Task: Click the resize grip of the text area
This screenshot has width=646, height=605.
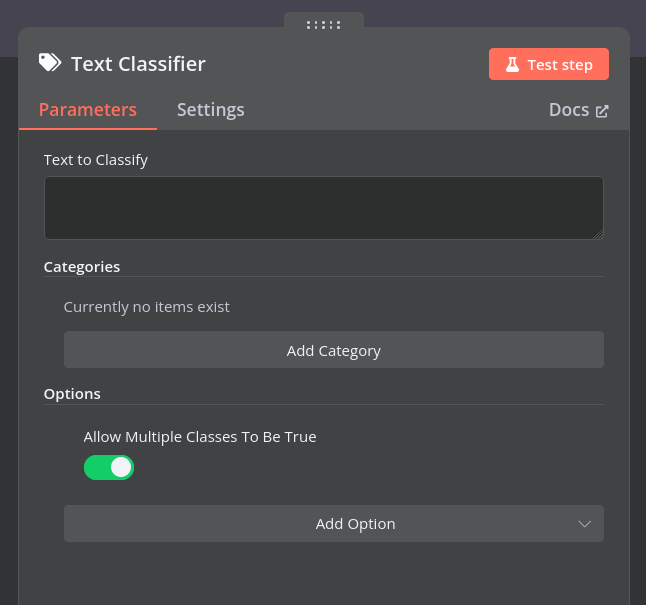Action: point(598,234)
